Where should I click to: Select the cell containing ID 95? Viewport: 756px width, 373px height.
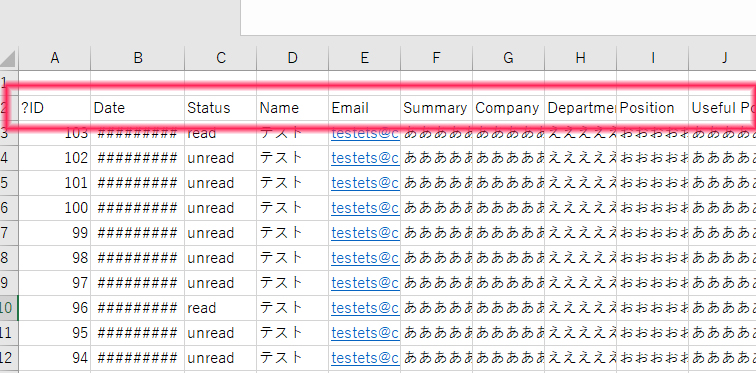click(x=54, y=333)
